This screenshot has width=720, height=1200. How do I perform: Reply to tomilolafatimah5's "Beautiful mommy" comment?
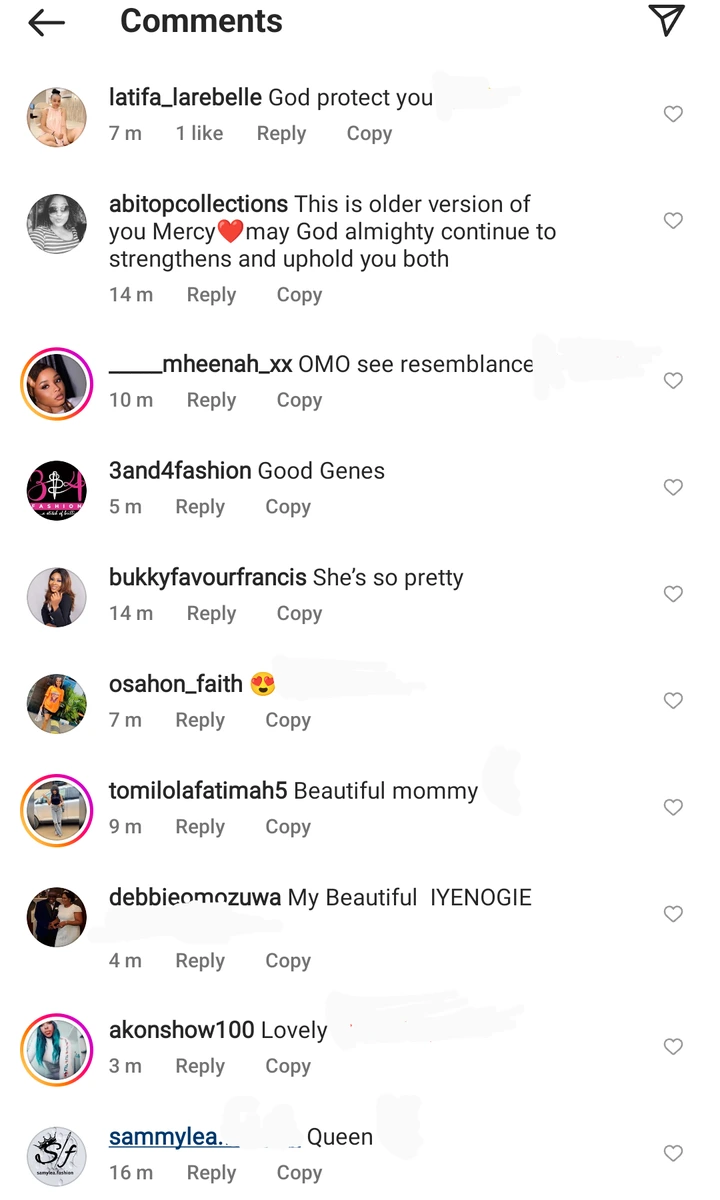[200, 827]
